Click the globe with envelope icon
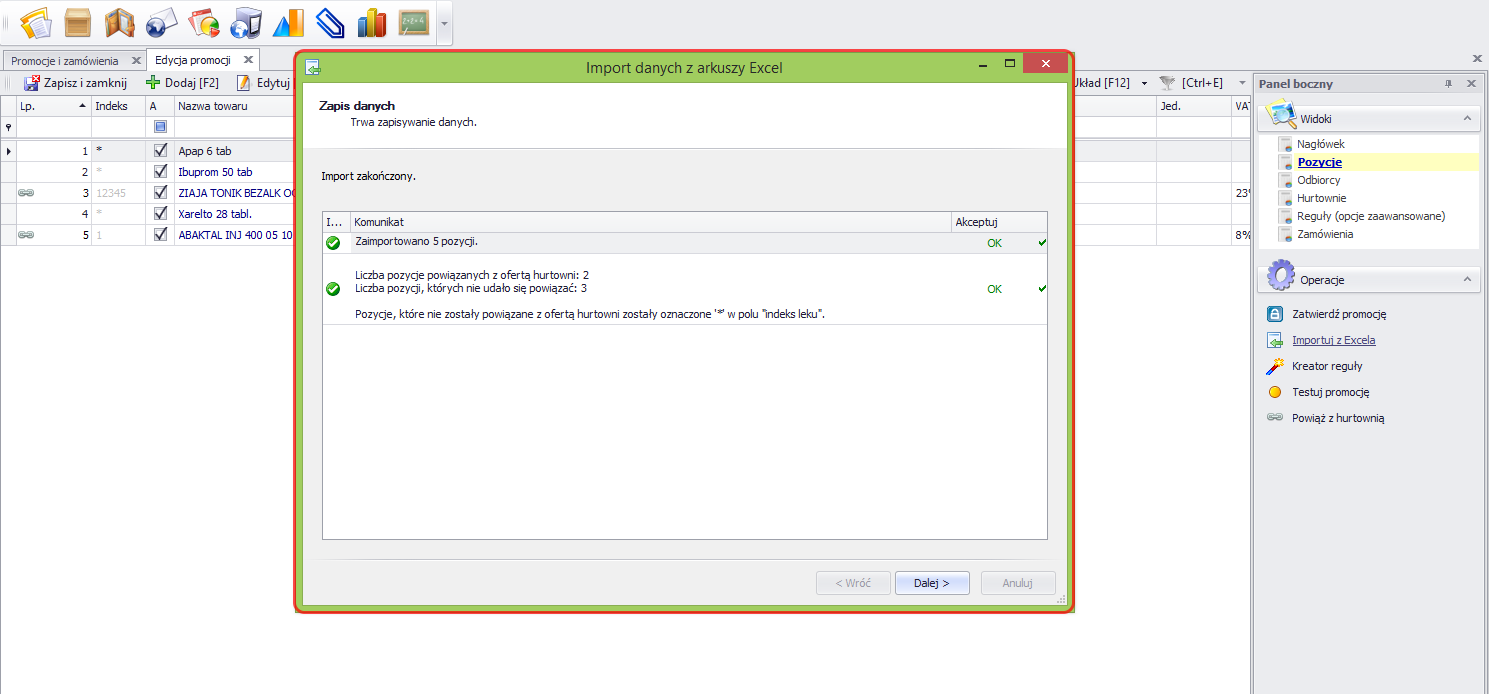This screenshot has width=1489, height=694. point(161,22)
